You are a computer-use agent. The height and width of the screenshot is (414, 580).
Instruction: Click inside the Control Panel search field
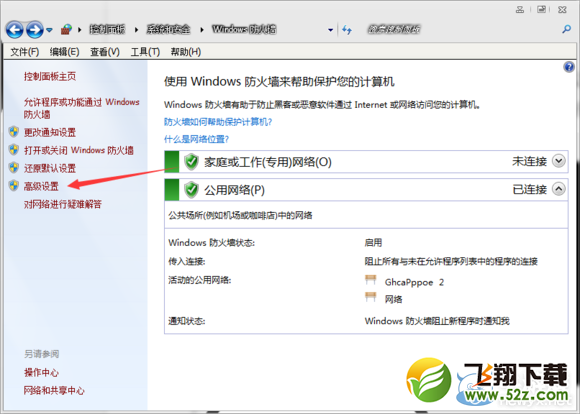coord(461,29)
